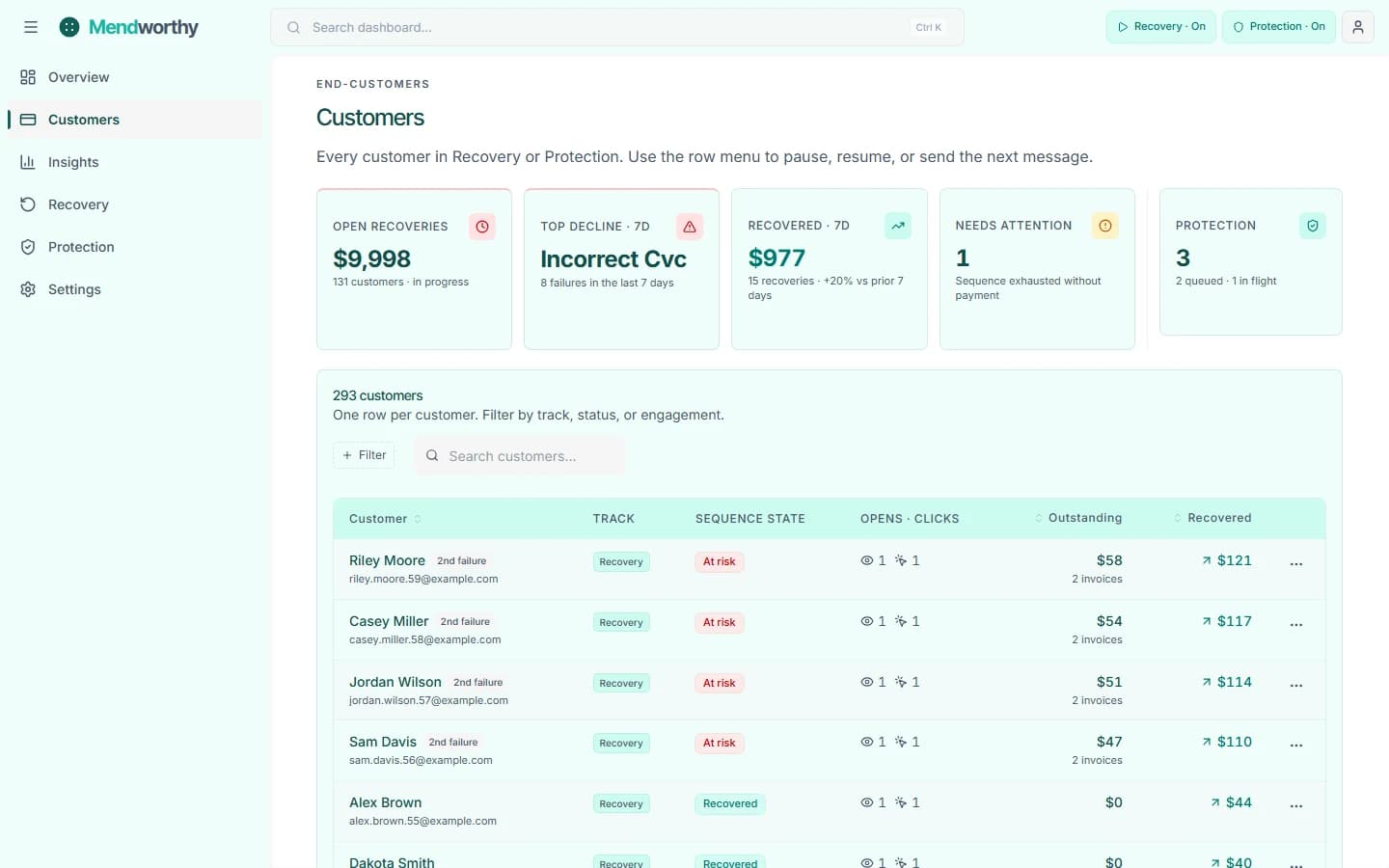Open Riley Moore customer record

(x=387, y=560)
